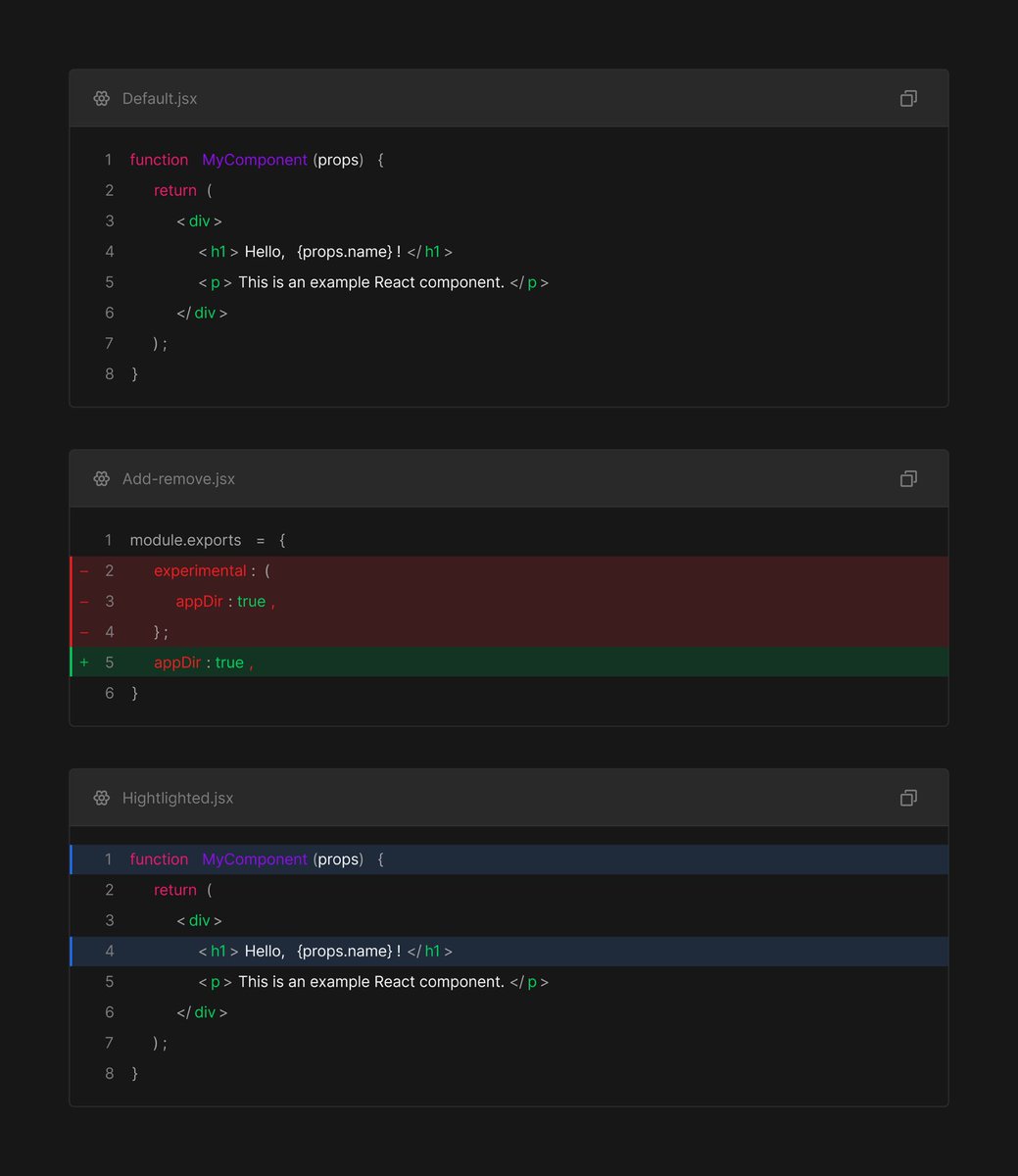
Task: Click 'appDir' on added line 5
Action: coord(177,662)
